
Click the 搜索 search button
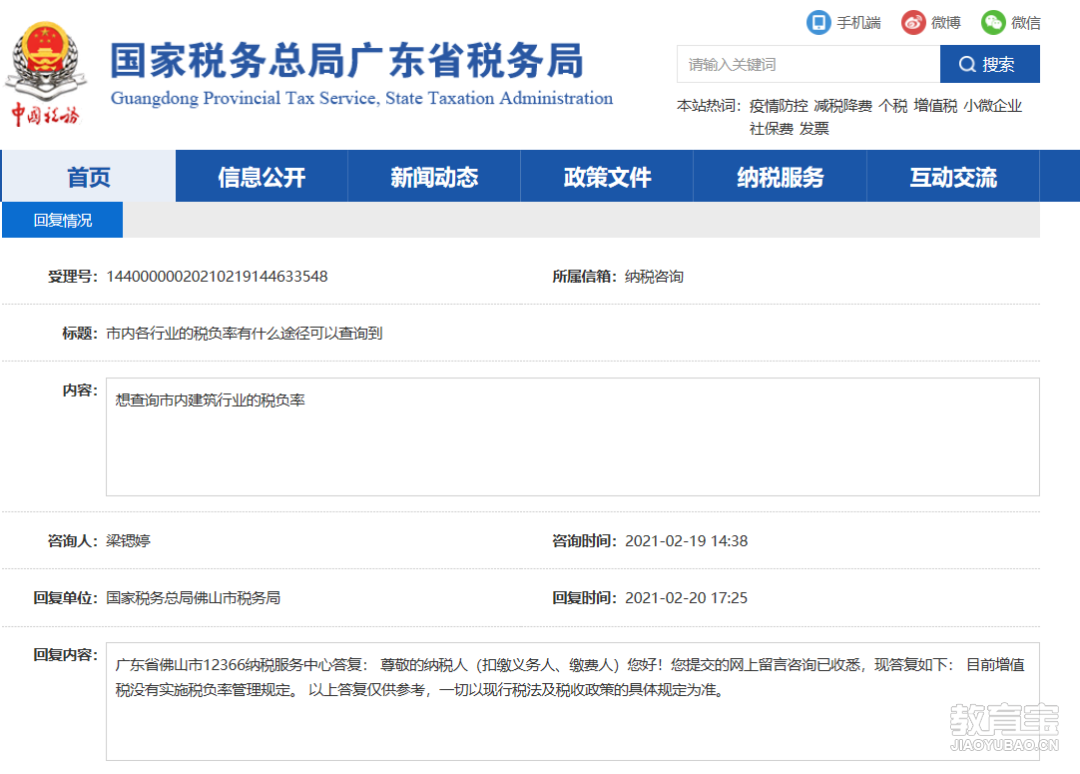click(x=990, y=64)
